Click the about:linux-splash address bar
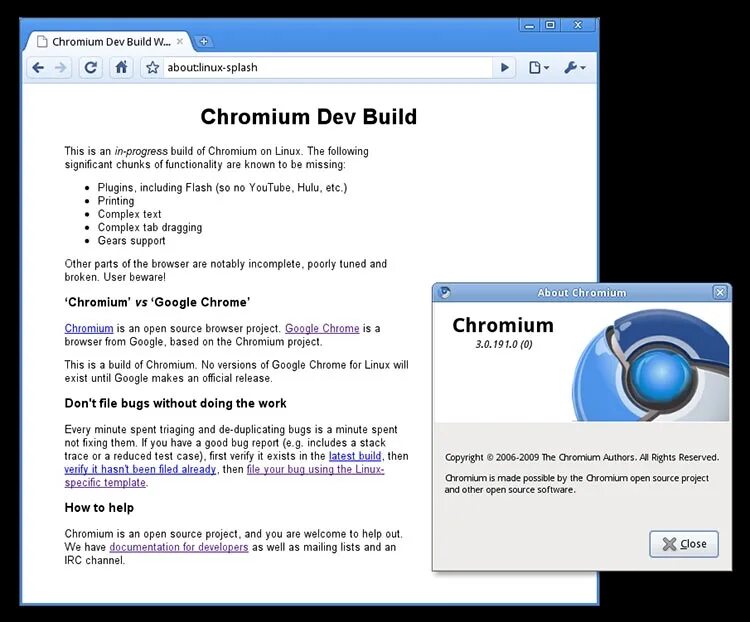 pos(327,67)
